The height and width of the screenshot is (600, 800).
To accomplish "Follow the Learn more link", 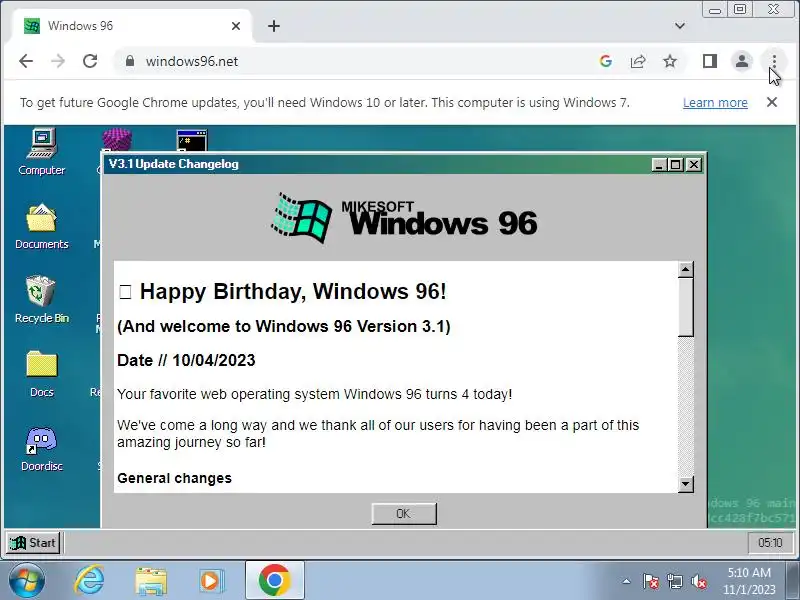I will point(715,103).
